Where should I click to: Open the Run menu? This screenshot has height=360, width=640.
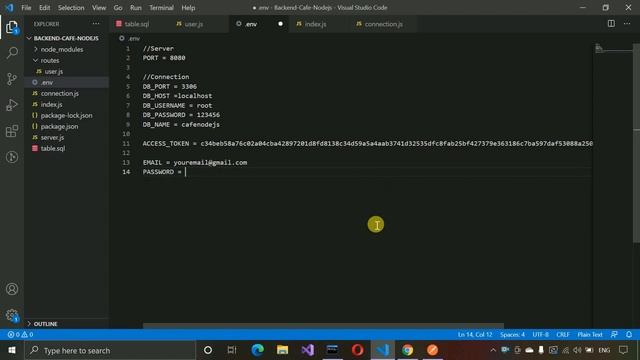tap(136, 8)
